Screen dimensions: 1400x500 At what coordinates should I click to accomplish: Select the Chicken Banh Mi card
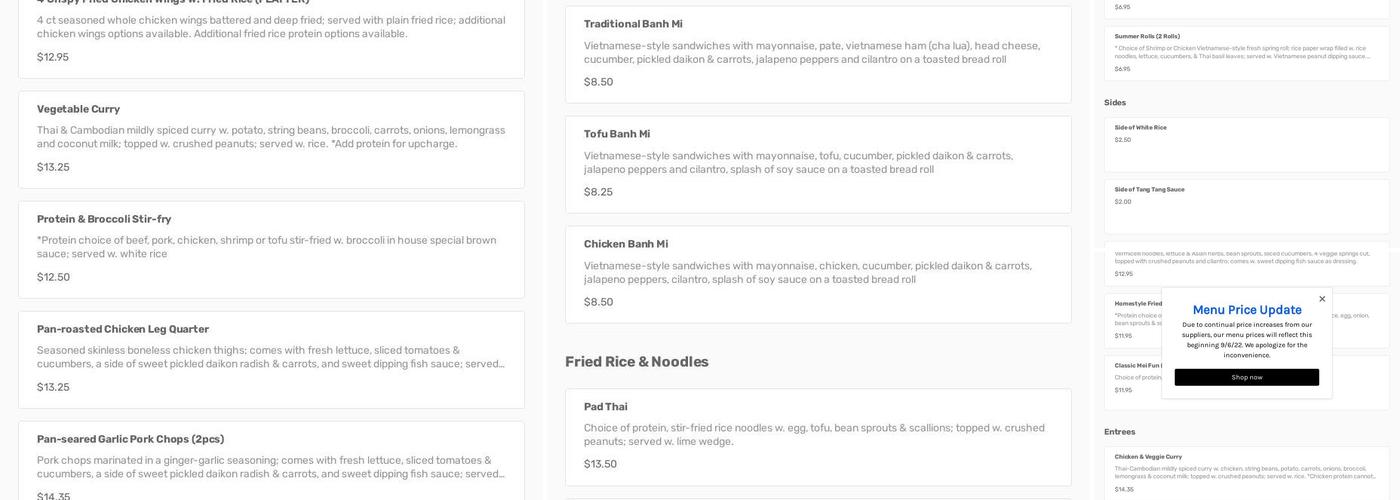(x=817, y=273)
